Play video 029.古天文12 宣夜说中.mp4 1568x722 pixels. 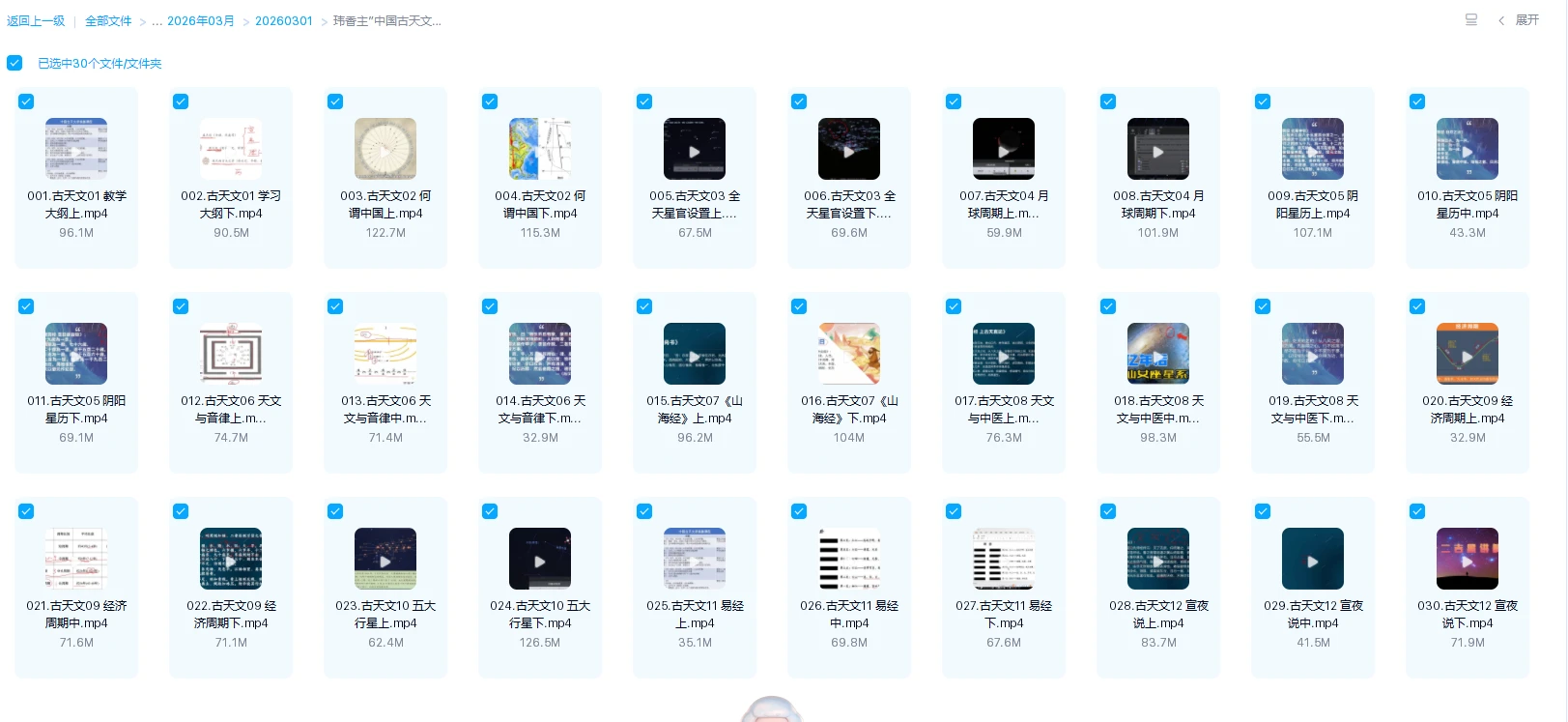1313,560
